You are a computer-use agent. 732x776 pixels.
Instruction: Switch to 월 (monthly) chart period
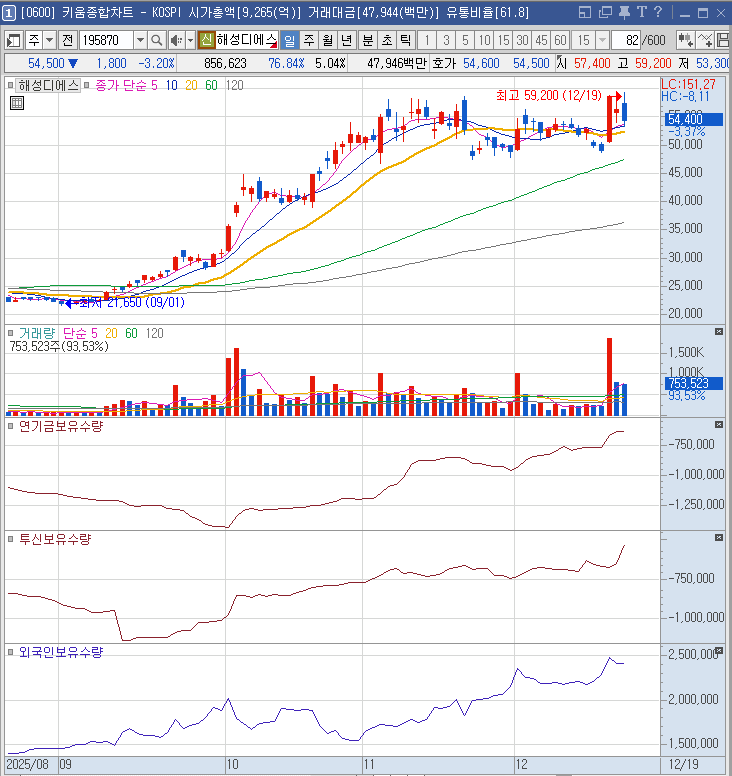(327, 40)
